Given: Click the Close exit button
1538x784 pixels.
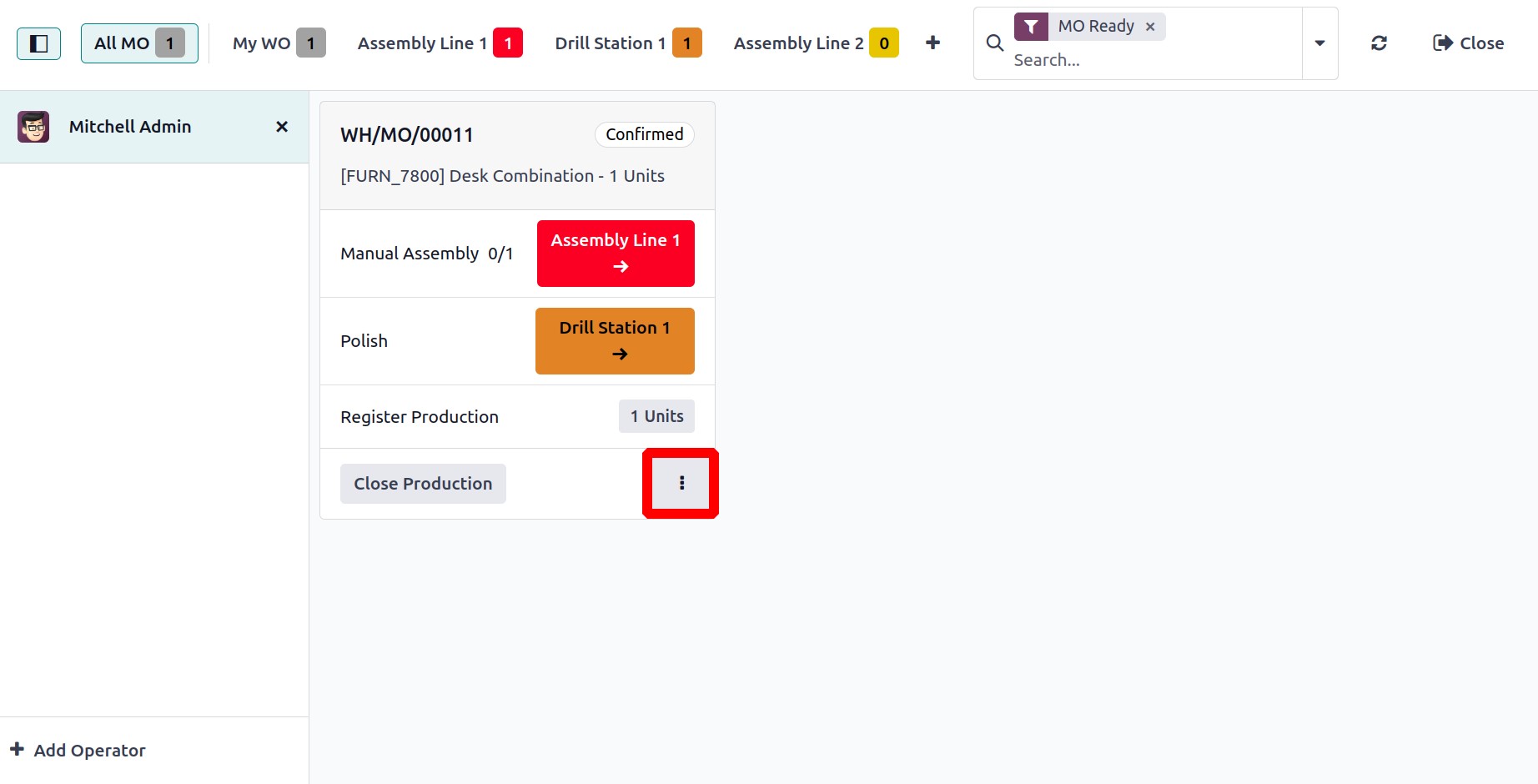Looking at the screenshot, I should pyautogui.click(x=1468, y=43).
